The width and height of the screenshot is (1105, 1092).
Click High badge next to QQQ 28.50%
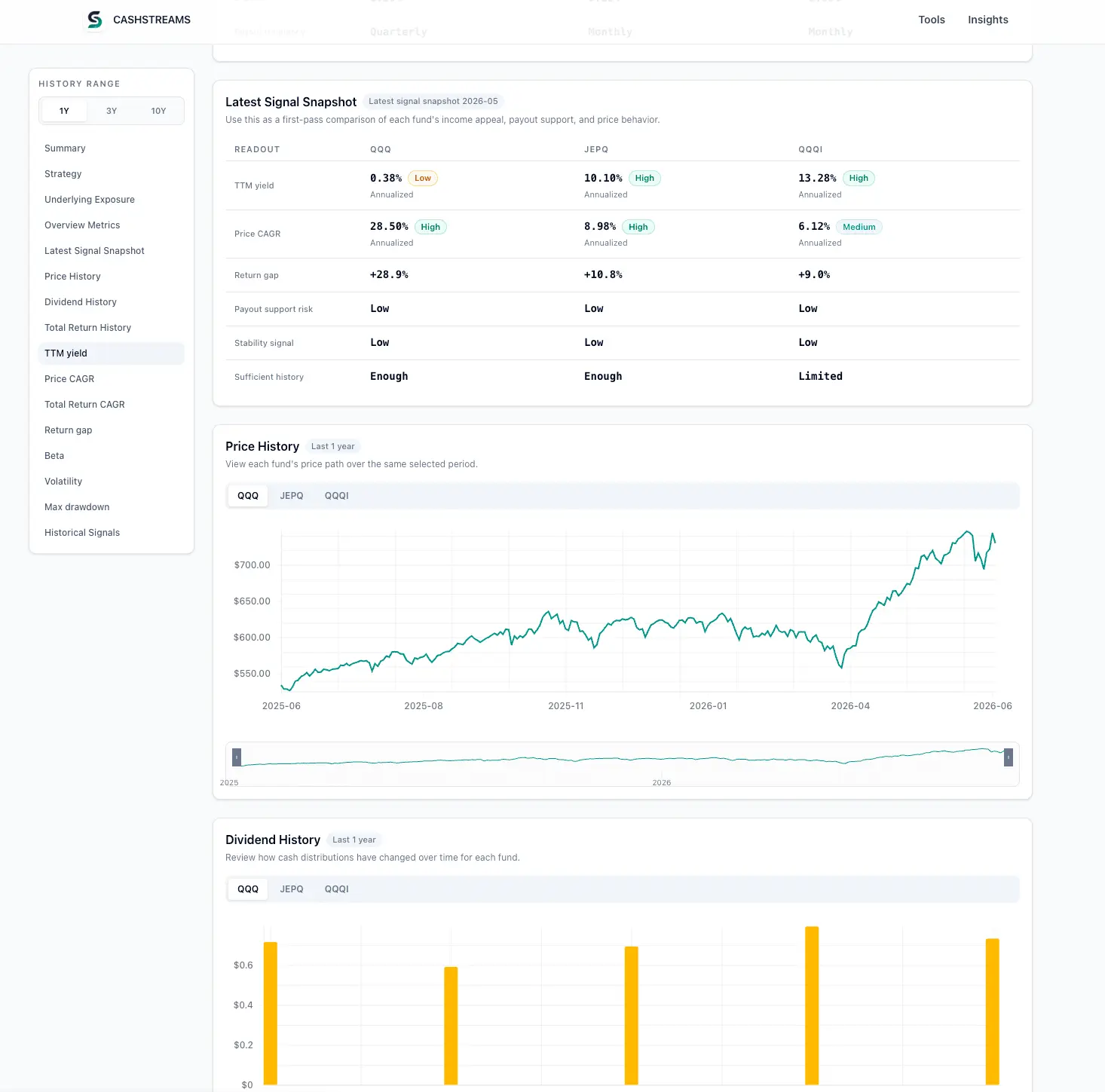(430, 227)
